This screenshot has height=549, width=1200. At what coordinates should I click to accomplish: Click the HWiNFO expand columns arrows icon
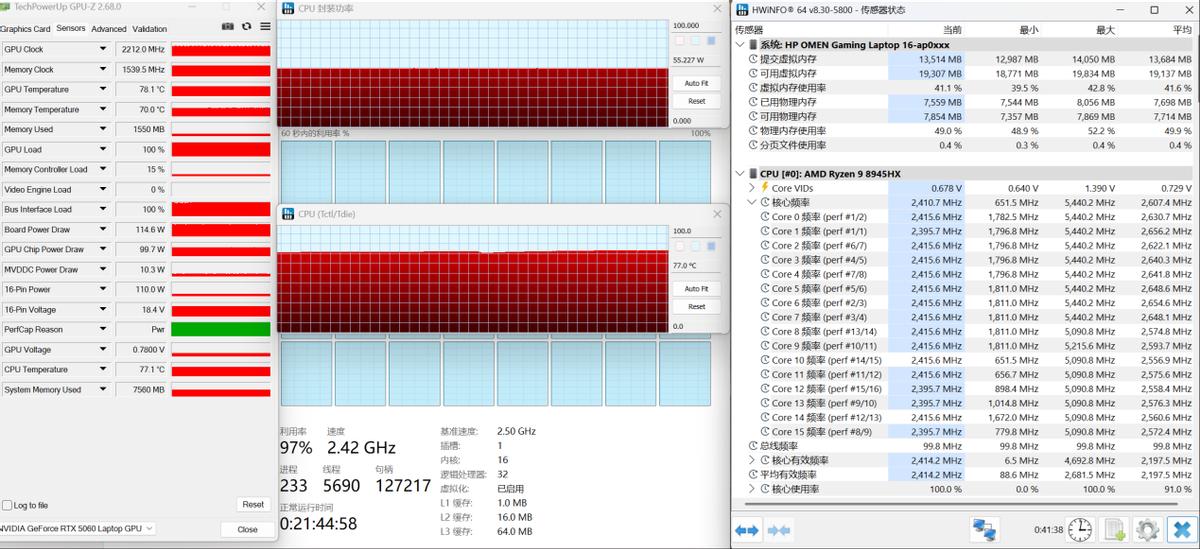pyautogui.click(x=748, y=529)
